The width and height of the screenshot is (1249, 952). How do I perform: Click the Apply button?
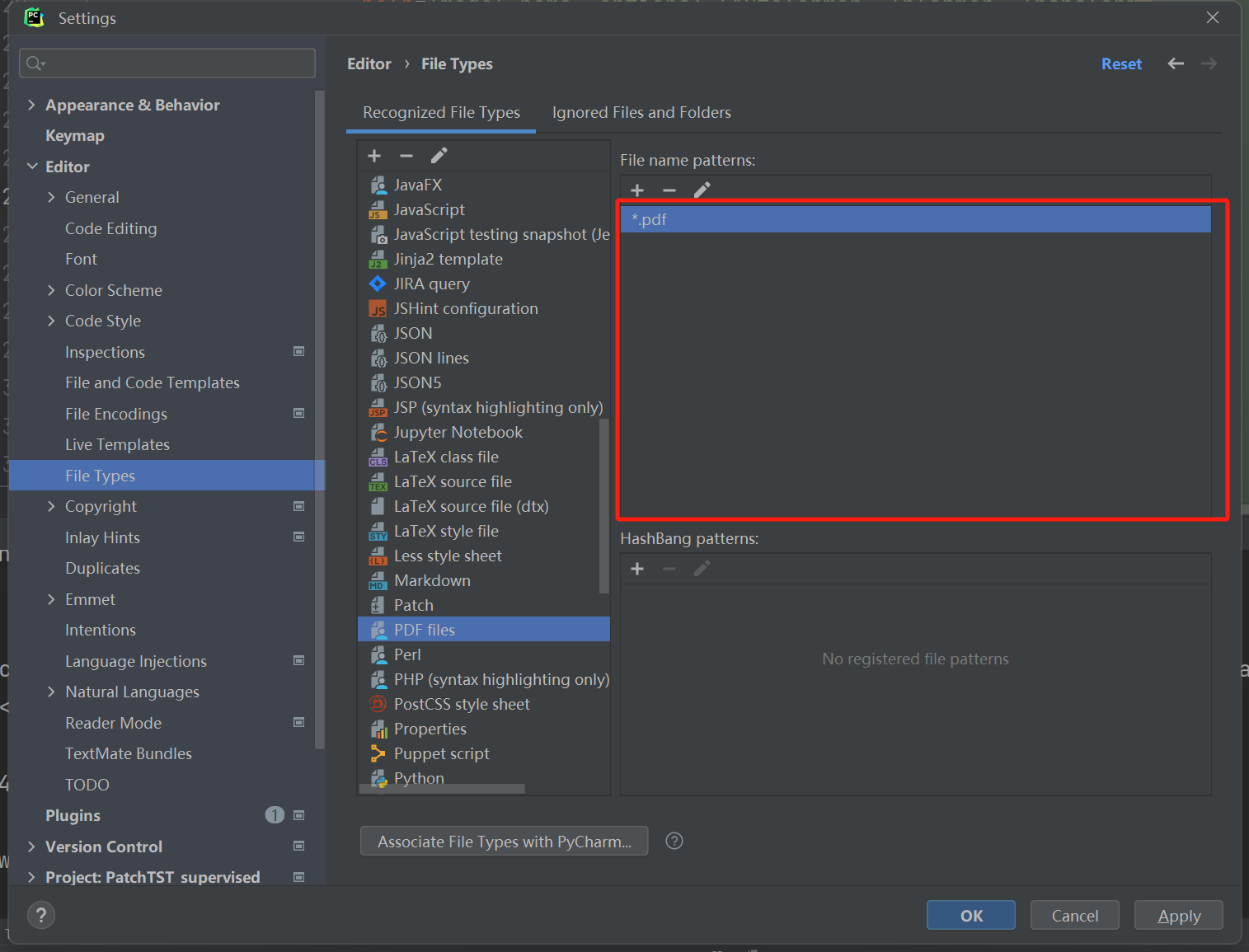(x=1179, y=915)
